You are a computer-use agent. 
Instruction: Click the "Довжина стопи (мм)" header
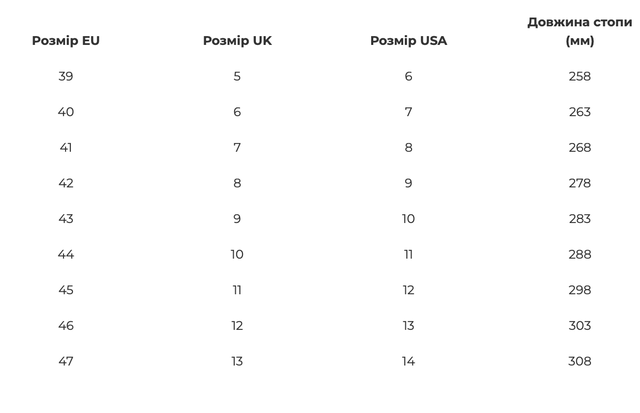(579, 31)
